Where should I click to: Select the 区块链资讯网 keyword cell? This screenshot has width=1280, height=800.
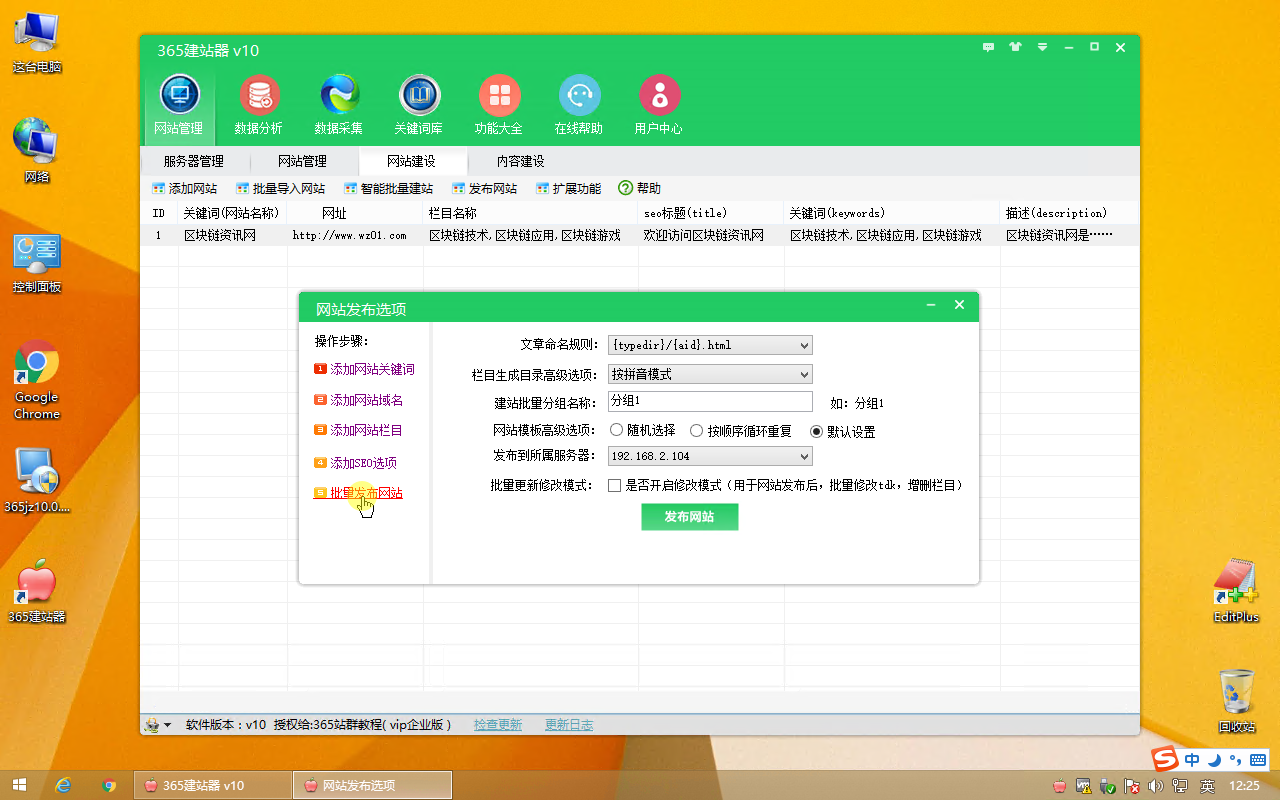tap(220, 236)
